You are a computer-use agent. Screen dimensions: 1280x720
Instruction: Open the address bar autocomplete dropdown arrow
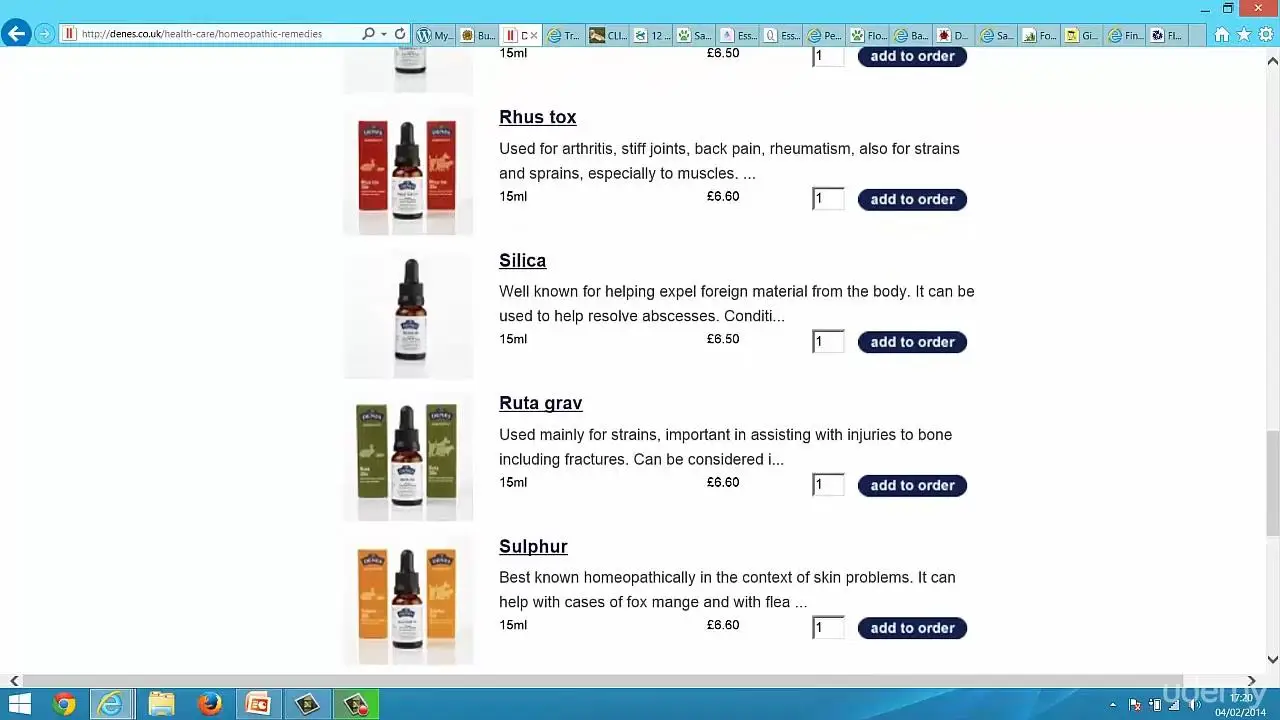pos(384,34)
